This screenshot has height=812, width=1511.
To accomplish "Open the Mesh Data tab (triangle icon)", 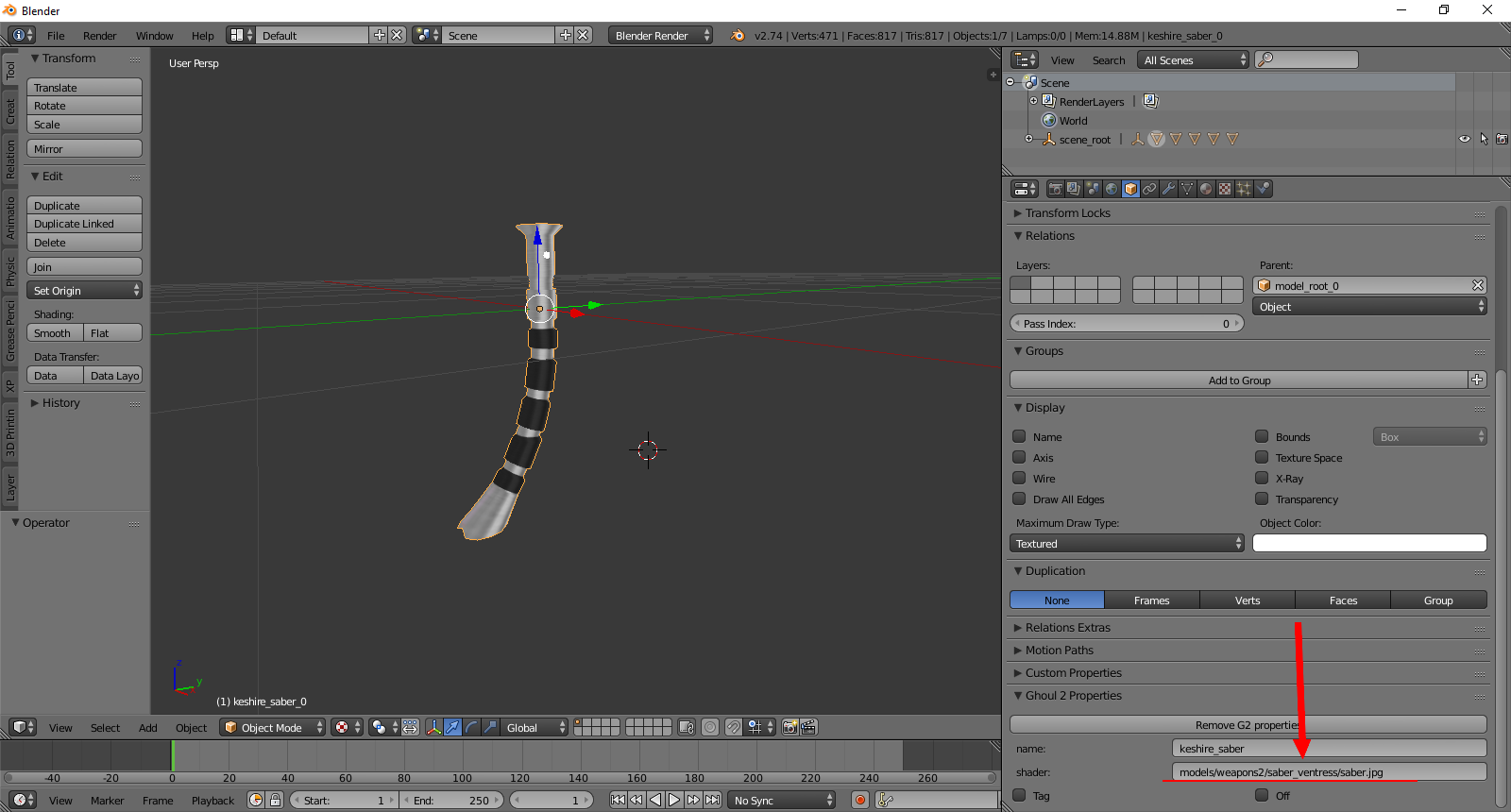I will pos(1187,189).
